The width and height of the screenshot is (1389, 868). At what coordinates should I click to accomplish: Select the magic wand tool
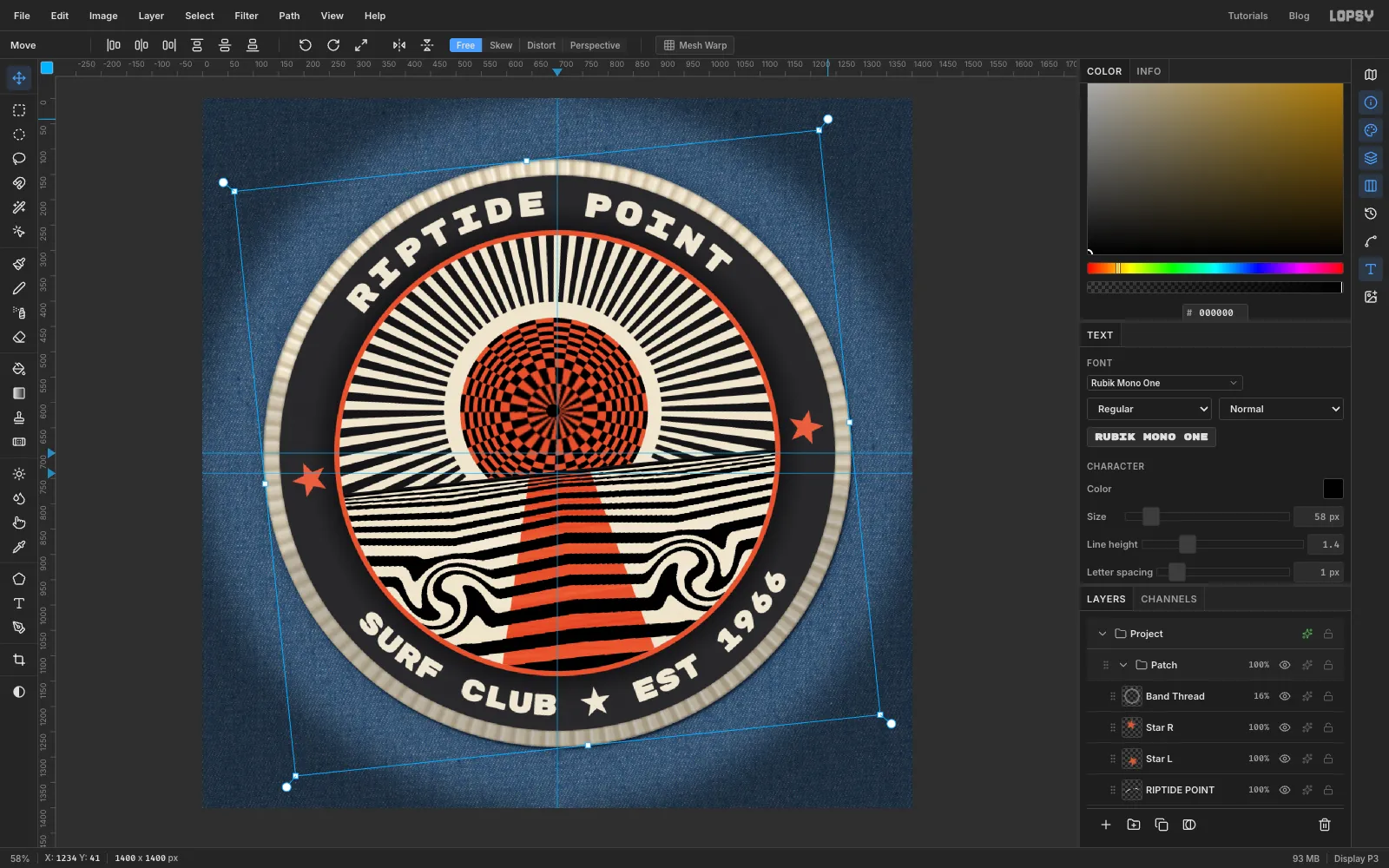(x=19, y=207)
